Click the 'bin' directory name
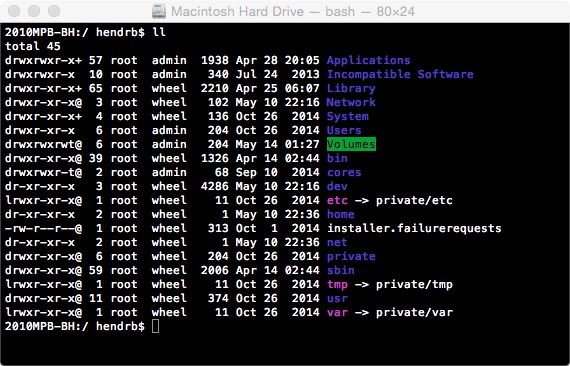The height and width of the screenshot is (366, 570). pyautogui.click(x=337, y=158)
